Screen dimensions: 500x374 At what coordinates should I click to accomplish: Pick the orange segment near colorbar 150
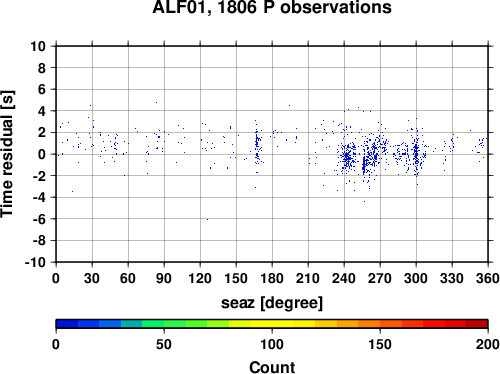[380, 324]
